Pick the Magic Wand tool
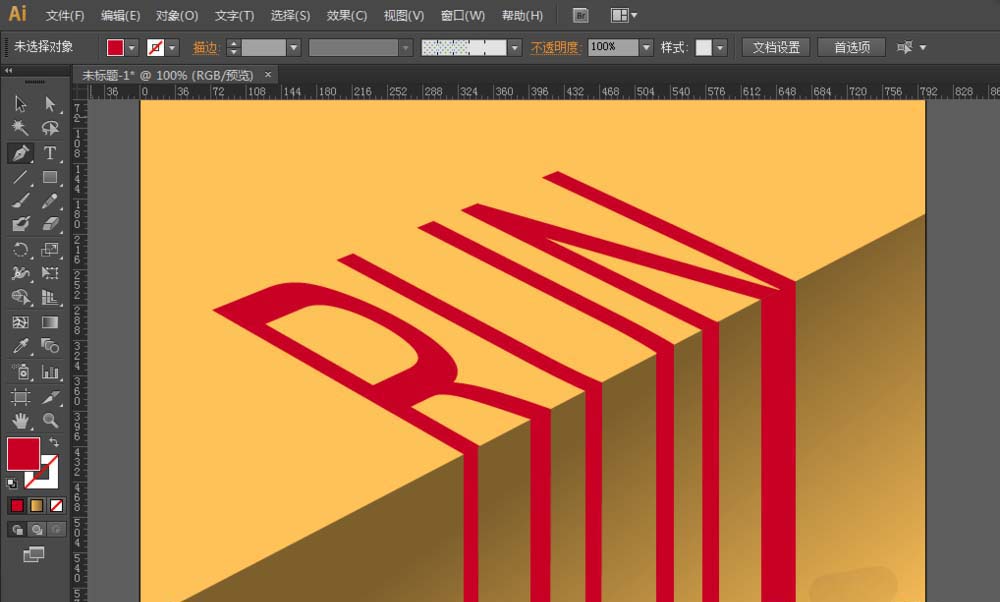Viewport: 1000px width, 602px height. (20, 128)
